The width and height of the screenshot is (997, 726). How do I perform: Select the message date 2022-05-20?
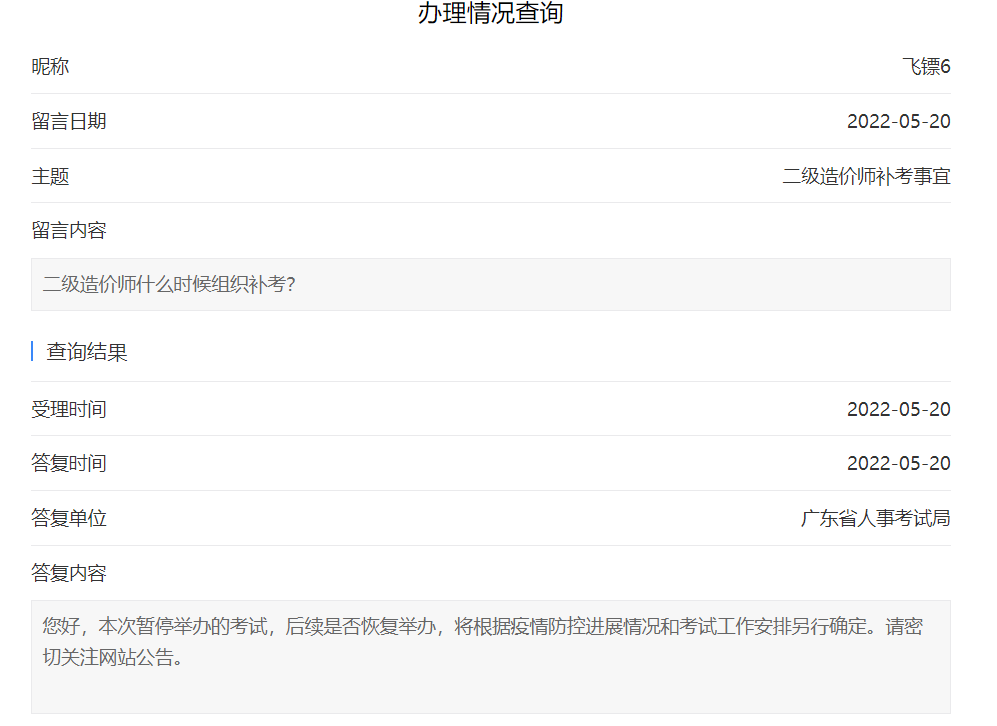898,121
